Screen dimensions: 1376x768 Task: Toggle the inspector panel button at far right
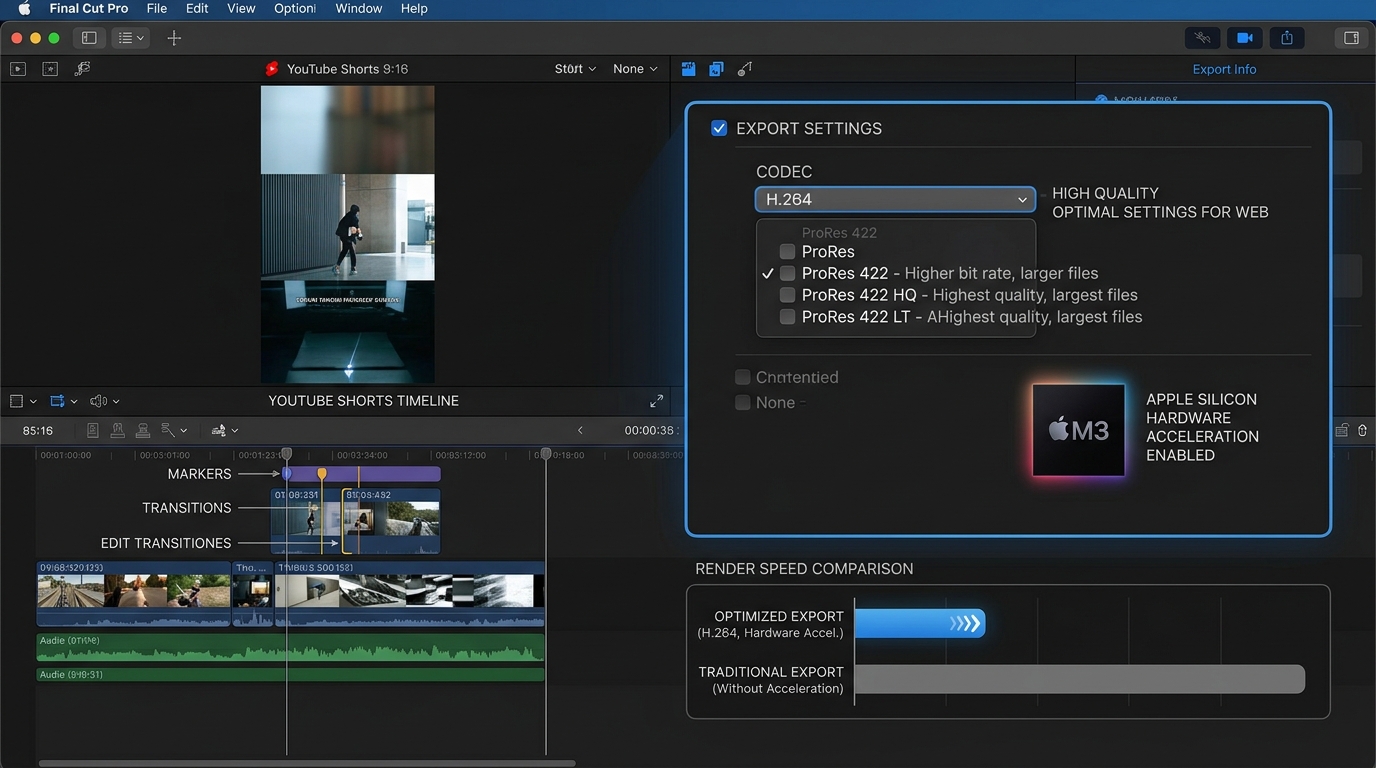pyautogui.click(x=1351, y=38)
